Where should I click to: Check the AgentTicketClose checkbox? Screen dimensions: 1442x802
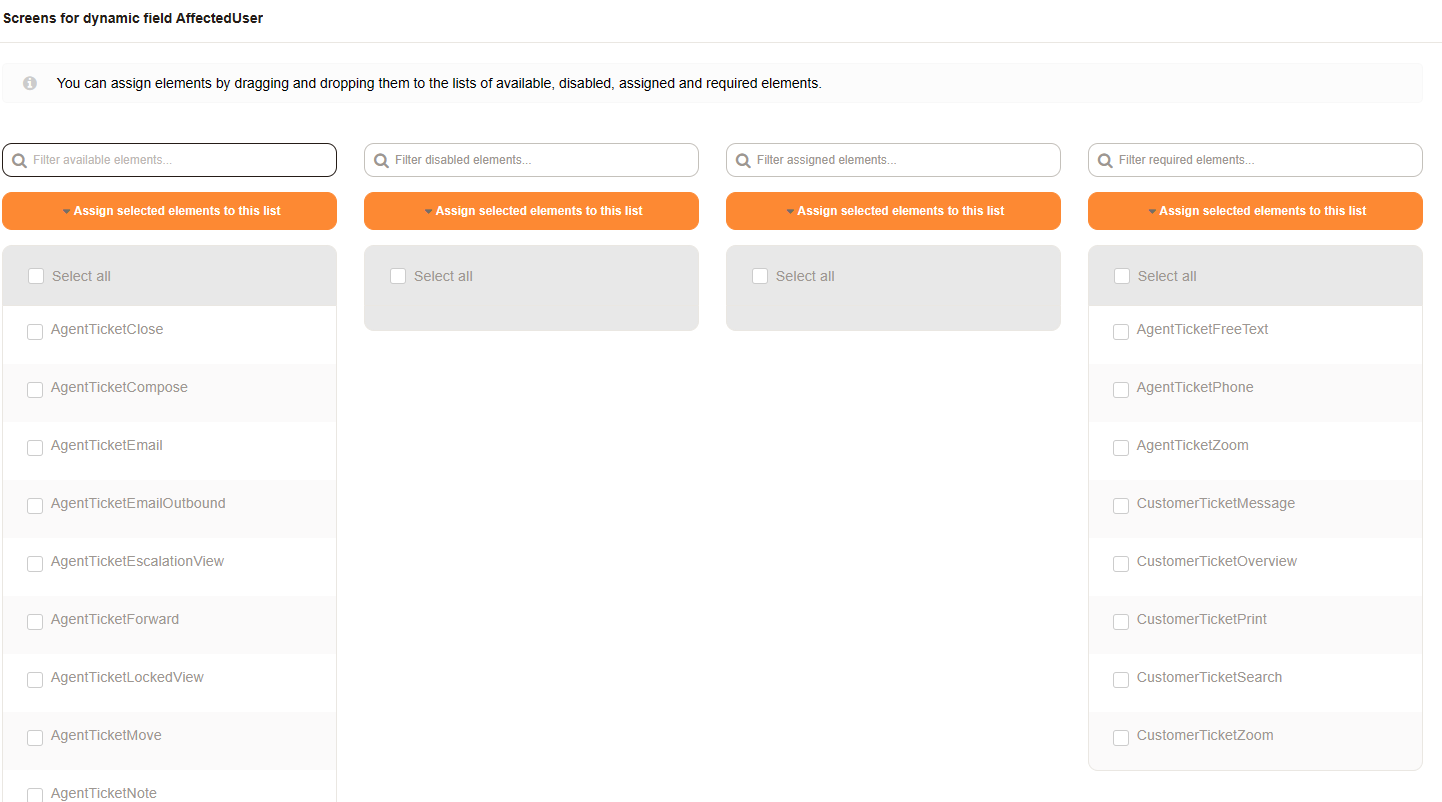pyautogui.click(x=35, y=331)
